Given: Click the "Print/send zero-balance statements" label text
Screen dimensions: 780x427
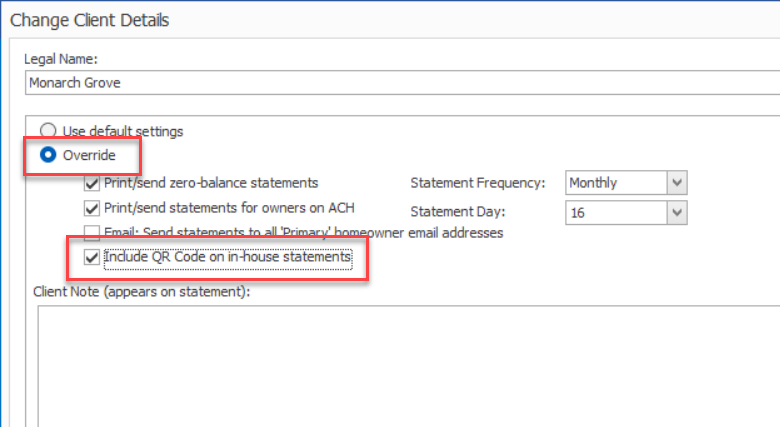Looking at the screenshot, I should [211, 183].
